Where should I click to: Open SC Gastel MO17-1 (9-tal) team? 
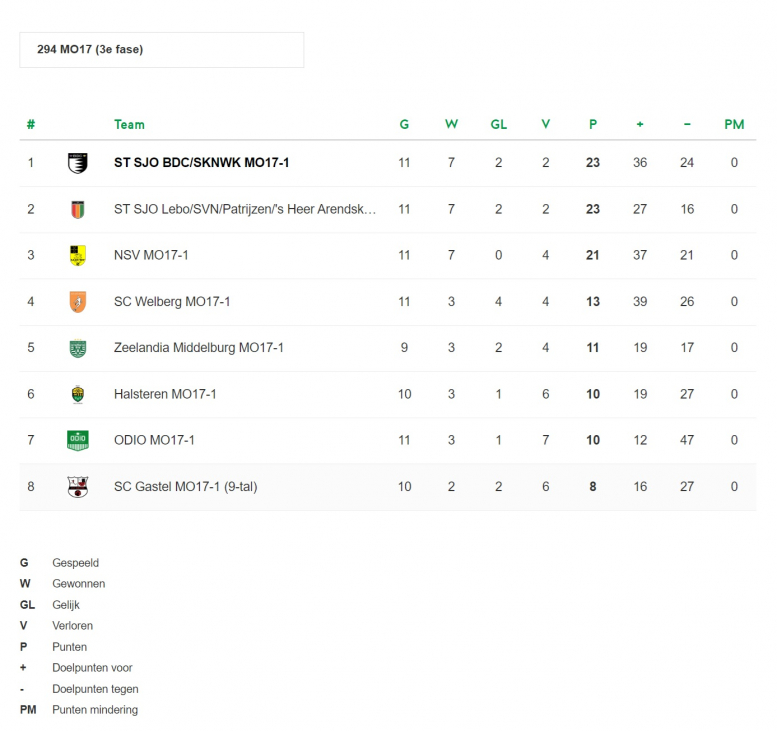click(185, 487)
